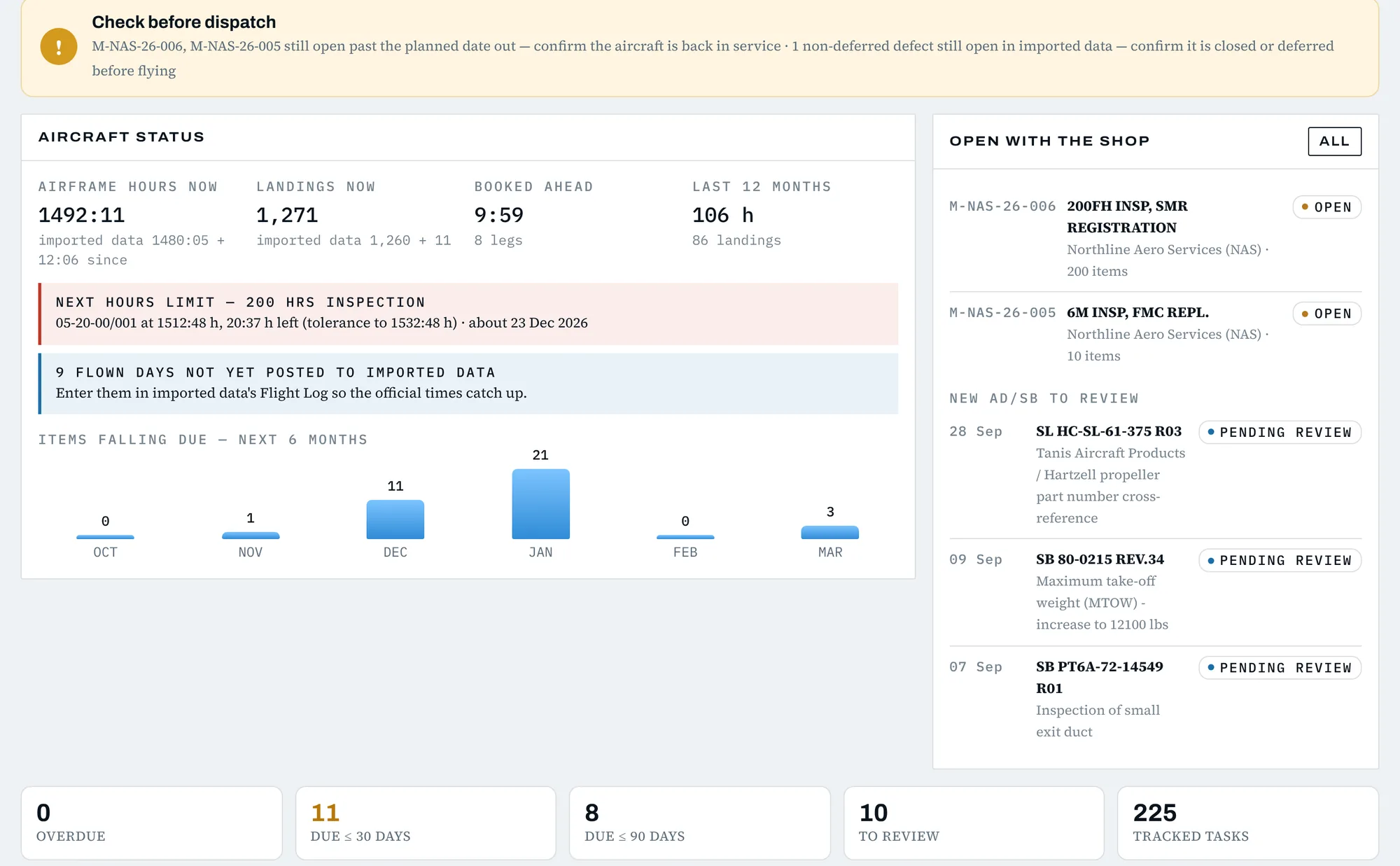
Task: Select PENDING REVIEW badge for SB 80-0215 REV.34
Action: [x=1280, y=561]
